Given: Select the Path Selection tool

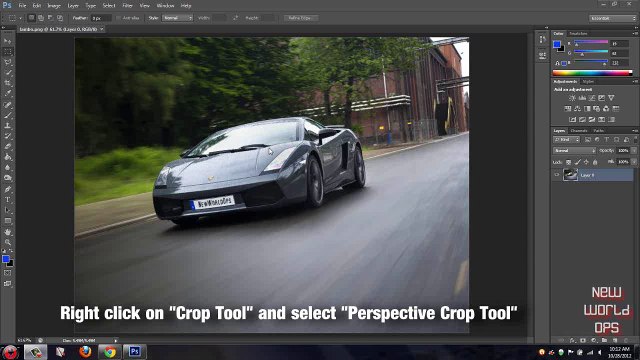Looking at the screenshot, I should [x=8, y=210].
